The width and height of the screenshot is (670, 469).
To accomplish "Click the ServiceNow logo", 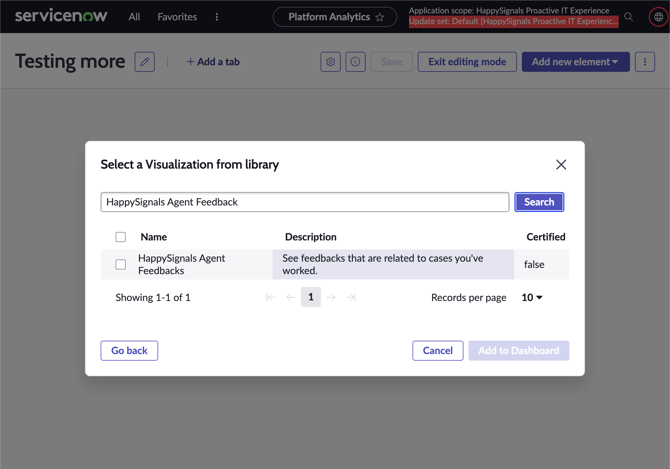I will click(61, 16).
